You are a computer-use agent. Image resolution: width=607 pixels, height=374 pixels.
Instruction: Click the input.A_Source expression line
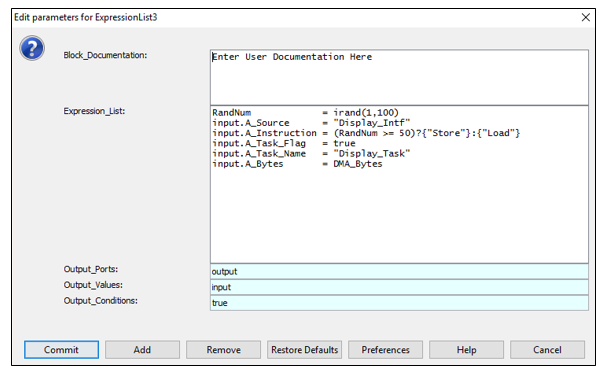[311, 123]
